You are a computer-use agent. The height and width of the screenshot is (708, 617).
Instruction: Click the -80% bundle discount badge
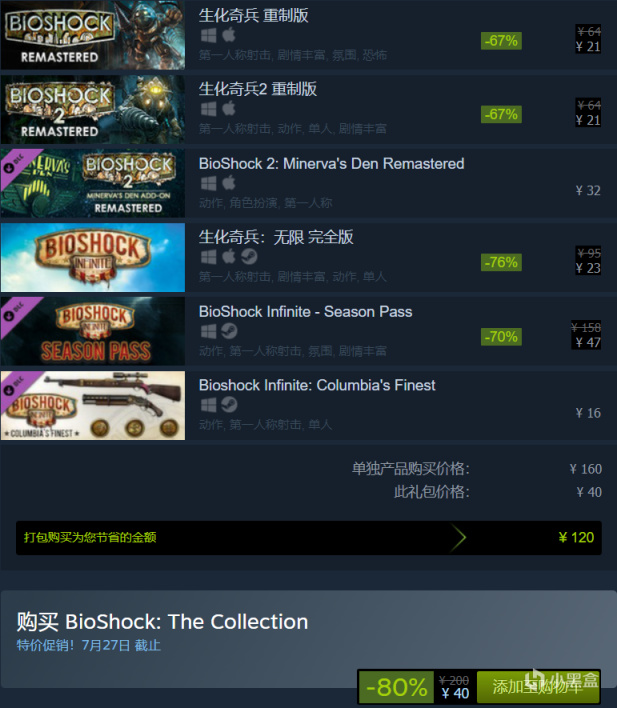[x=397, y=687]
